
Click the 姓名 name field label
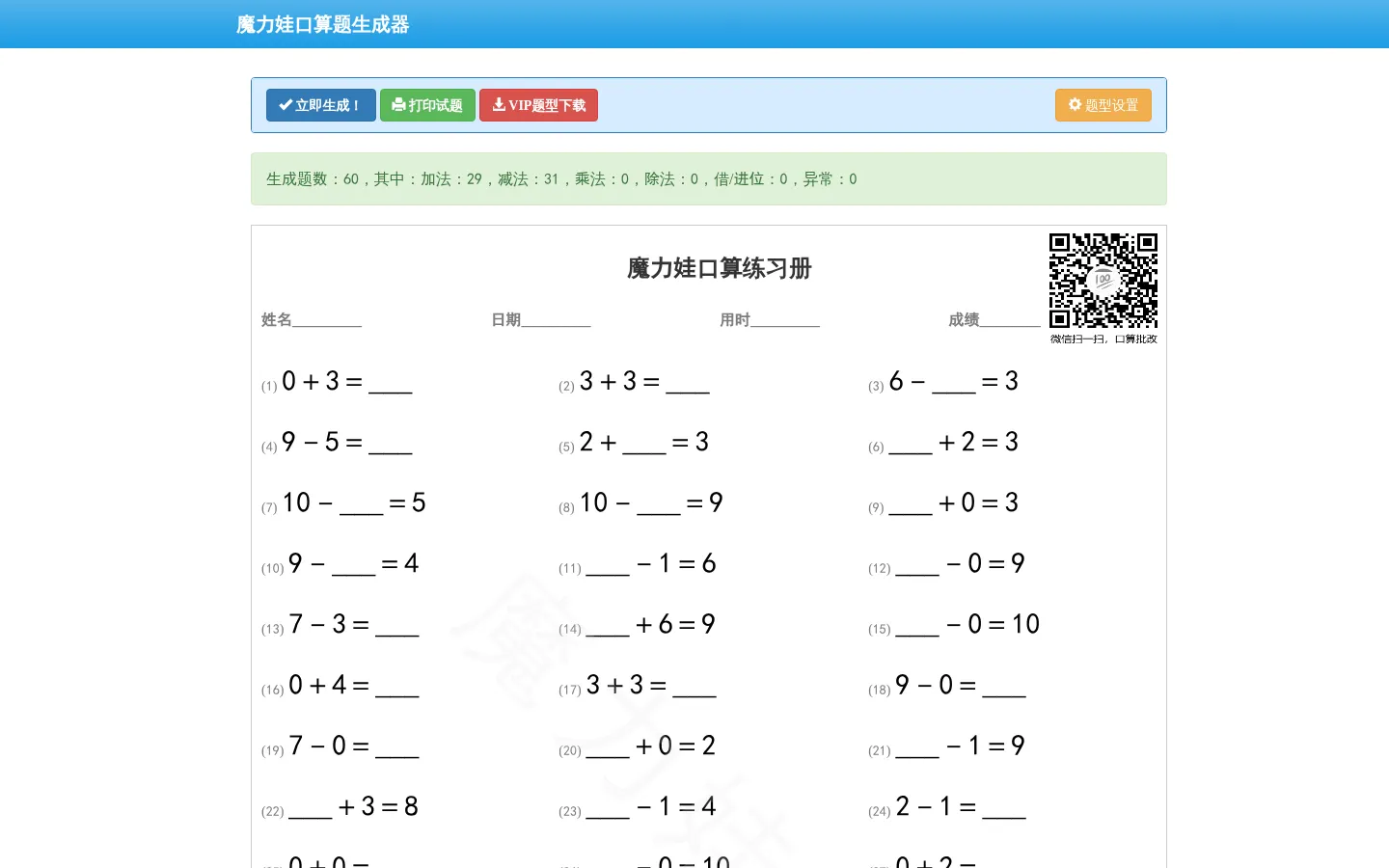[277, 319]
